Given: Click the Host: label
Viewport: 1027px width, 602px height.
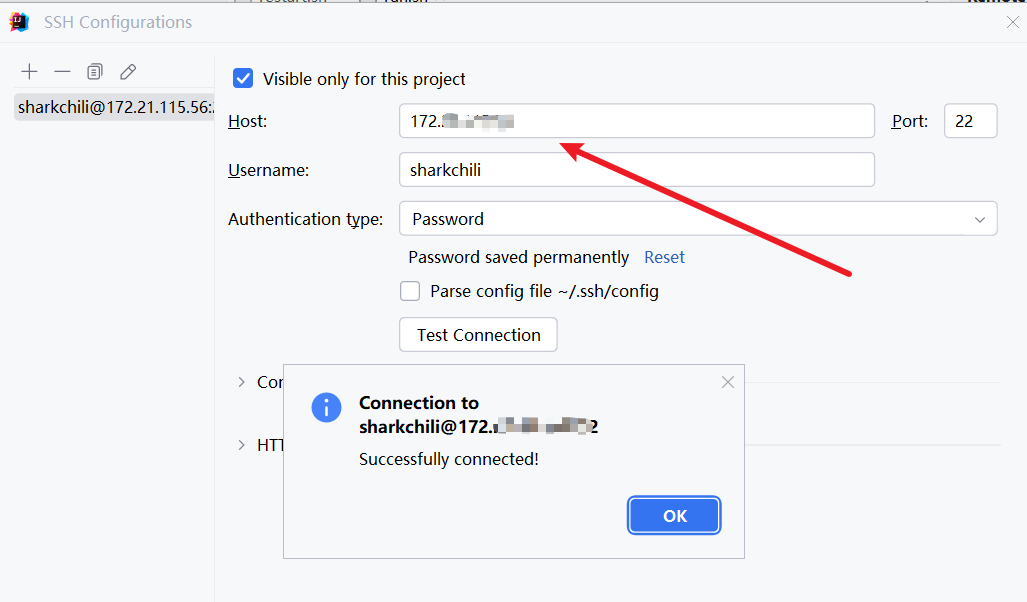Looking at the screenshot, I should point(248,121).
